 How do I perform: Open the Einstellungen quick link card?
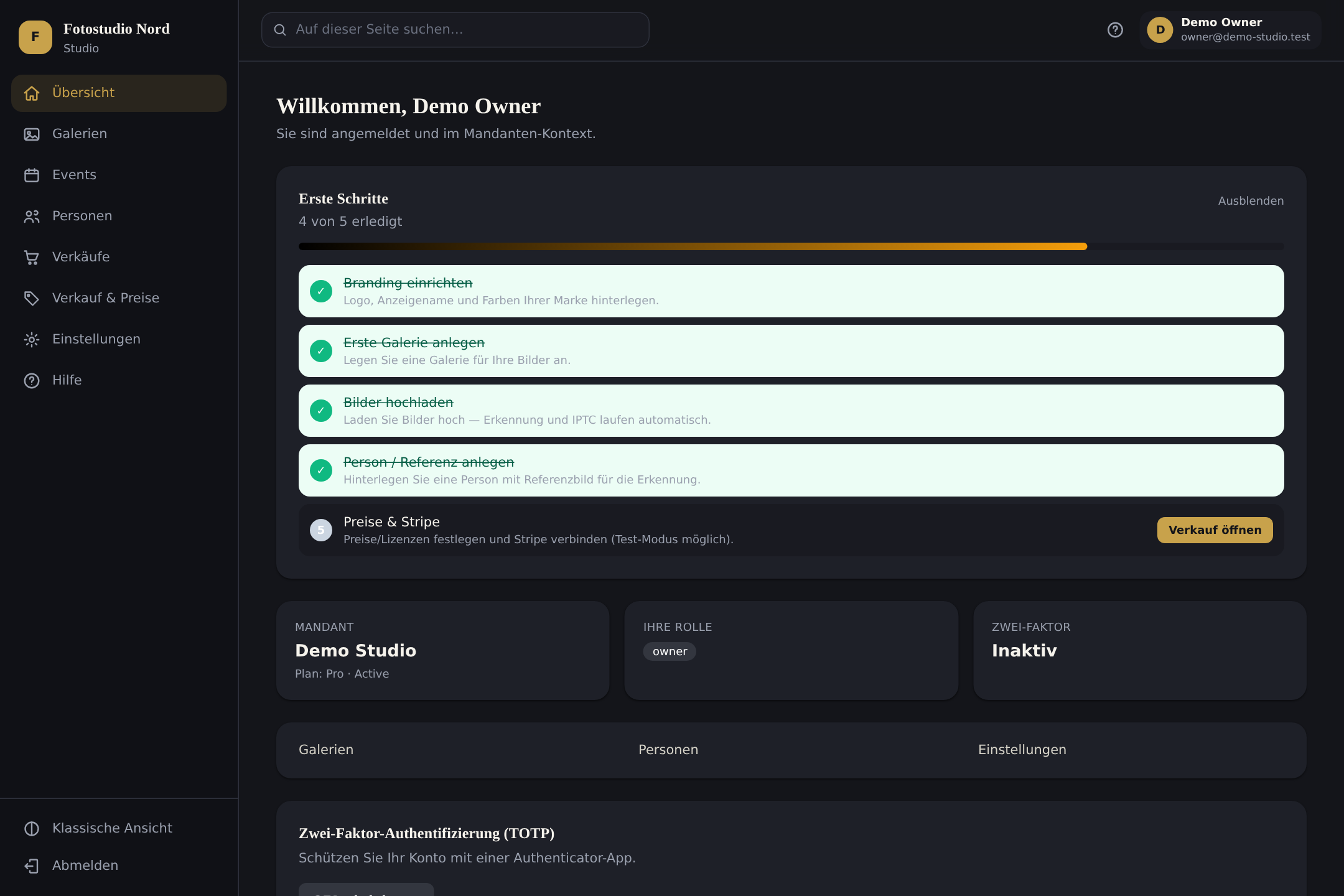1022,750
